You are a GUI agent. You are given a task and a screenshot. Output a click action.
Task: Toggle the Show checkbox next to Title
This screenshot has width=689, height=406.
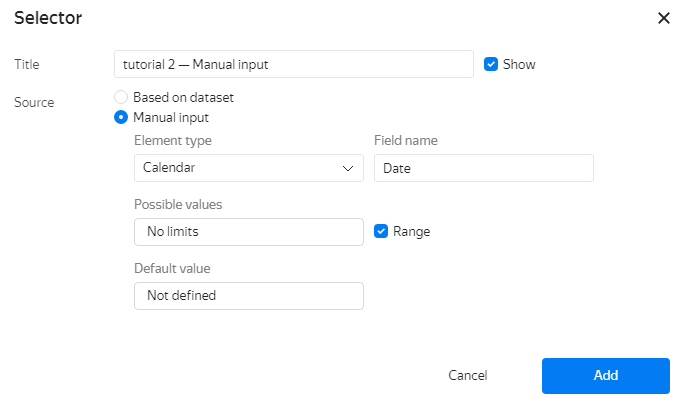(x=491, y=64)
